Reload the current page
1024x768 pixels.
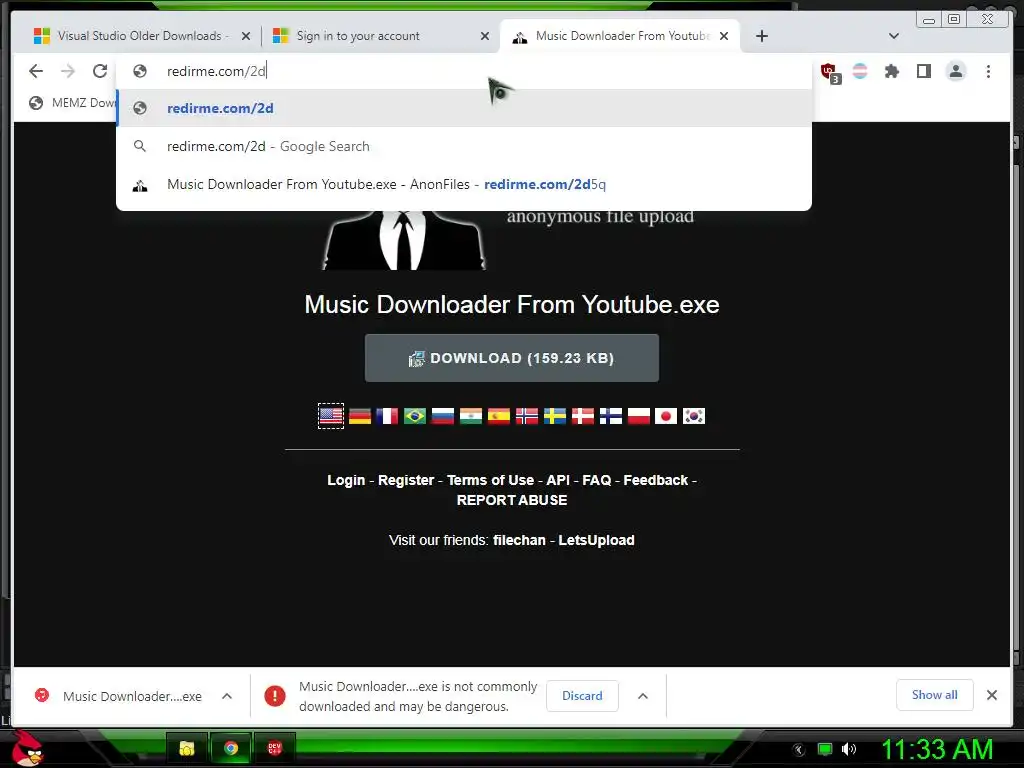100,71
